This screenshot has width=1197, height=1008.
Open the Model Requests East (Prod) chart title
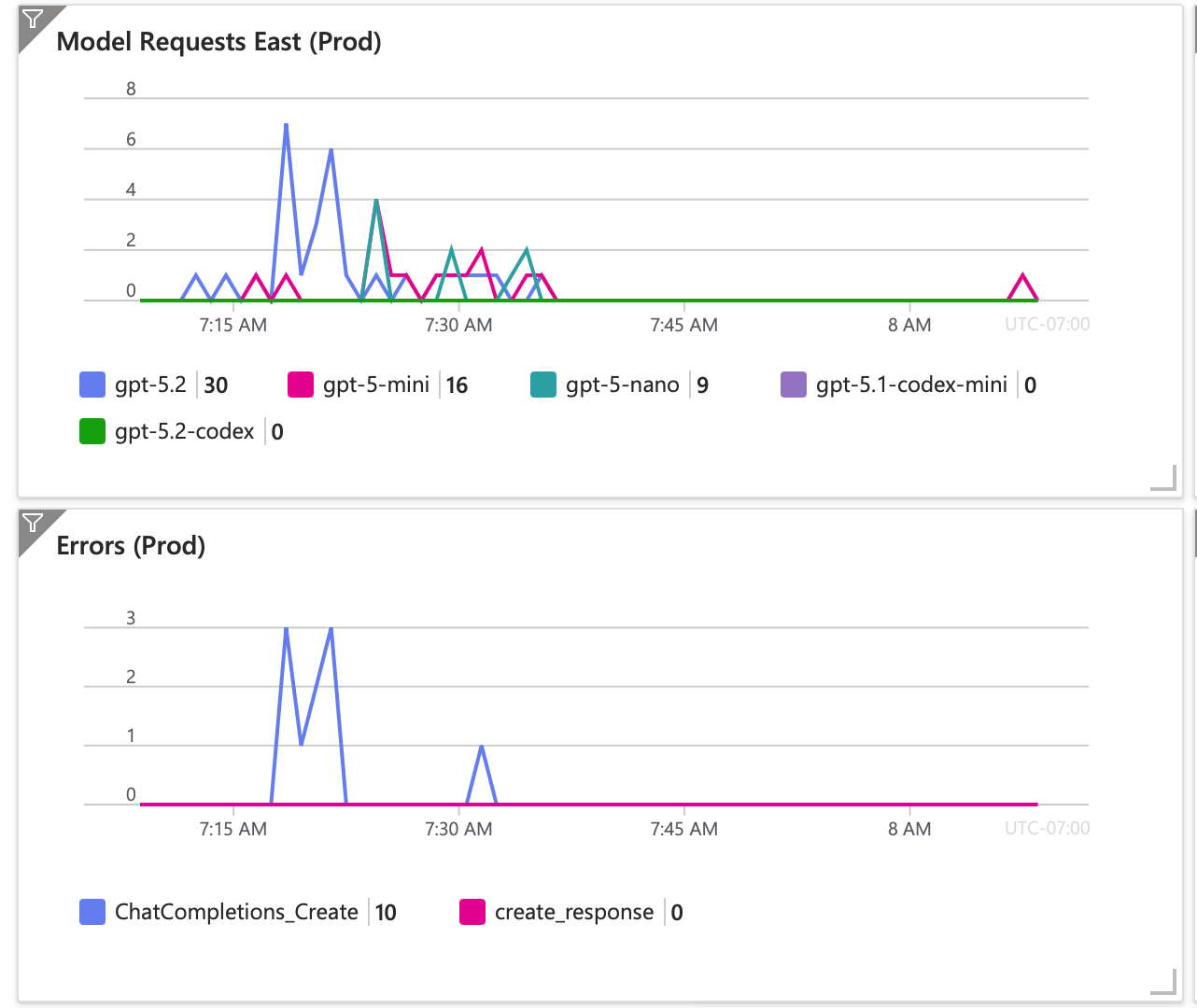tap(220, 42)
